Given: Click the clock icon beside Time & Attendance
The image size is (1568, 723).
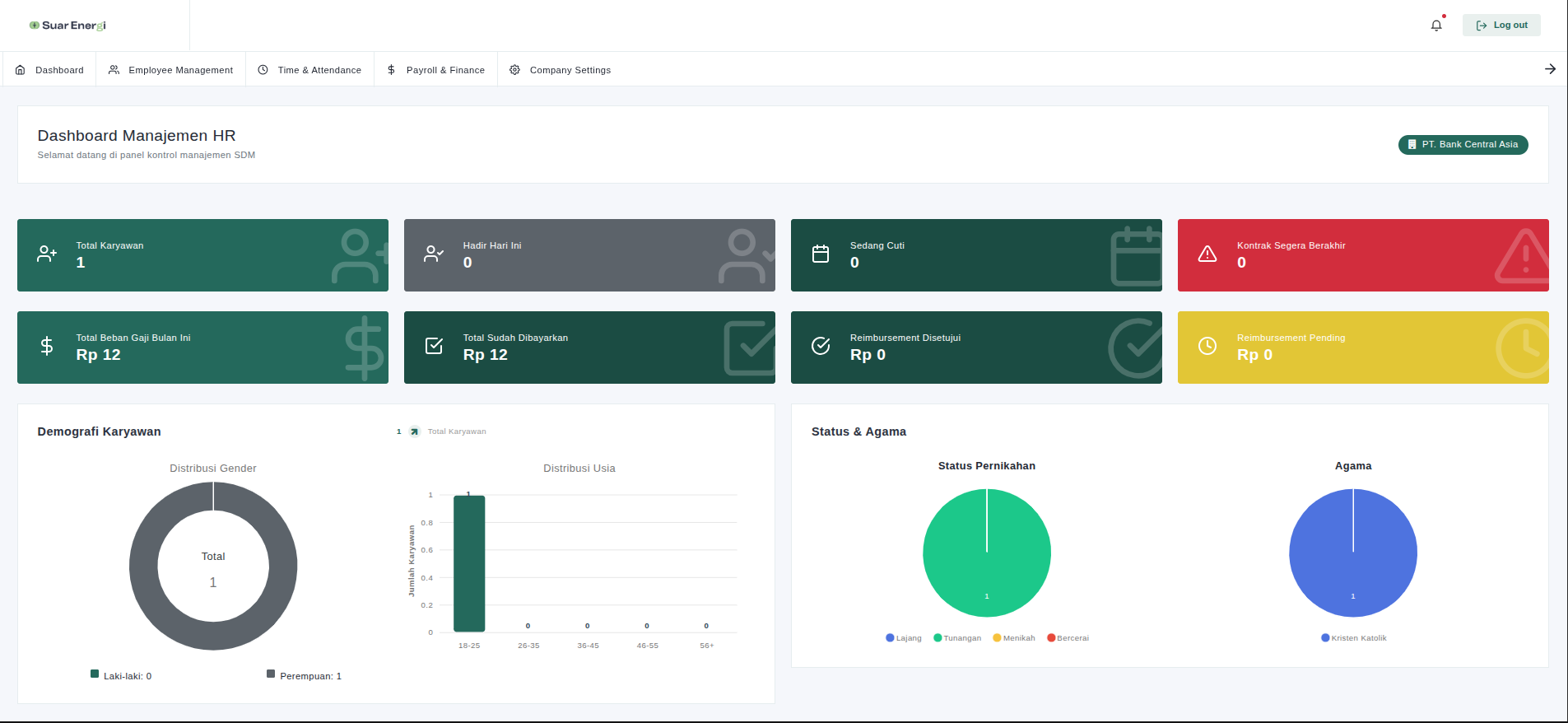Looking at the screenshot, I should pos(263,70).
